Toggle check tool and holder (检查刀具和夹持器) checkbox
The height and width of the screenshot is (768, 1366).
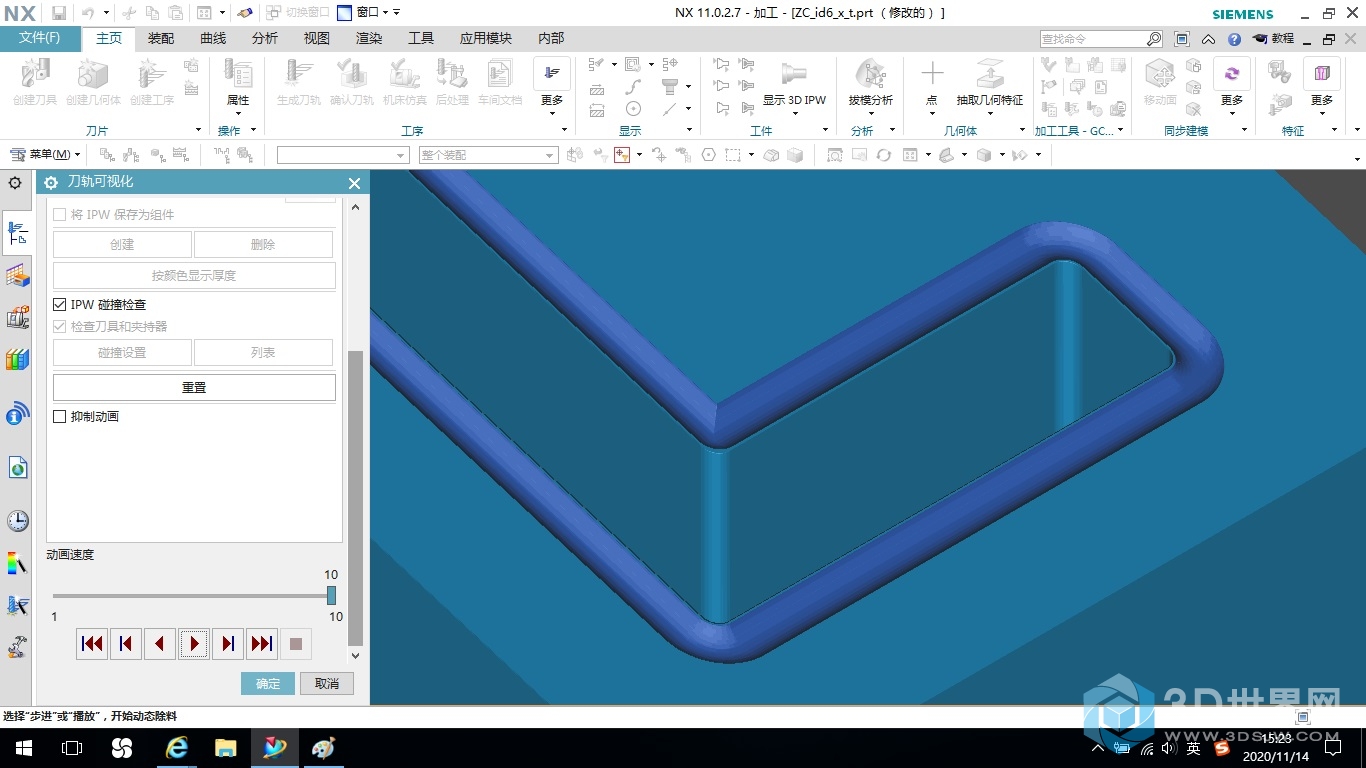tap(60, 326)
